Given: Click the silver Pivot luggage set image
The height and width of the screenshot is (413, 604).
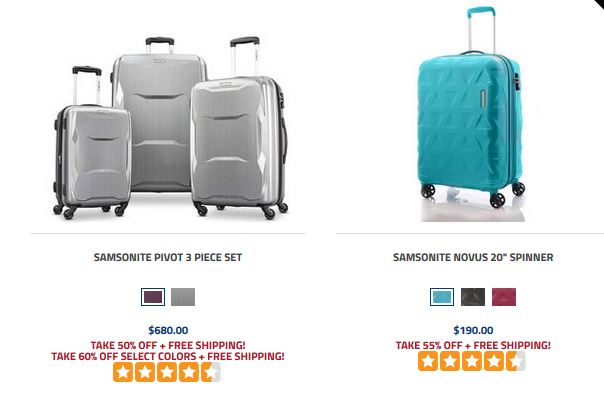Looking at the screenshot, I should click(170, 128).
